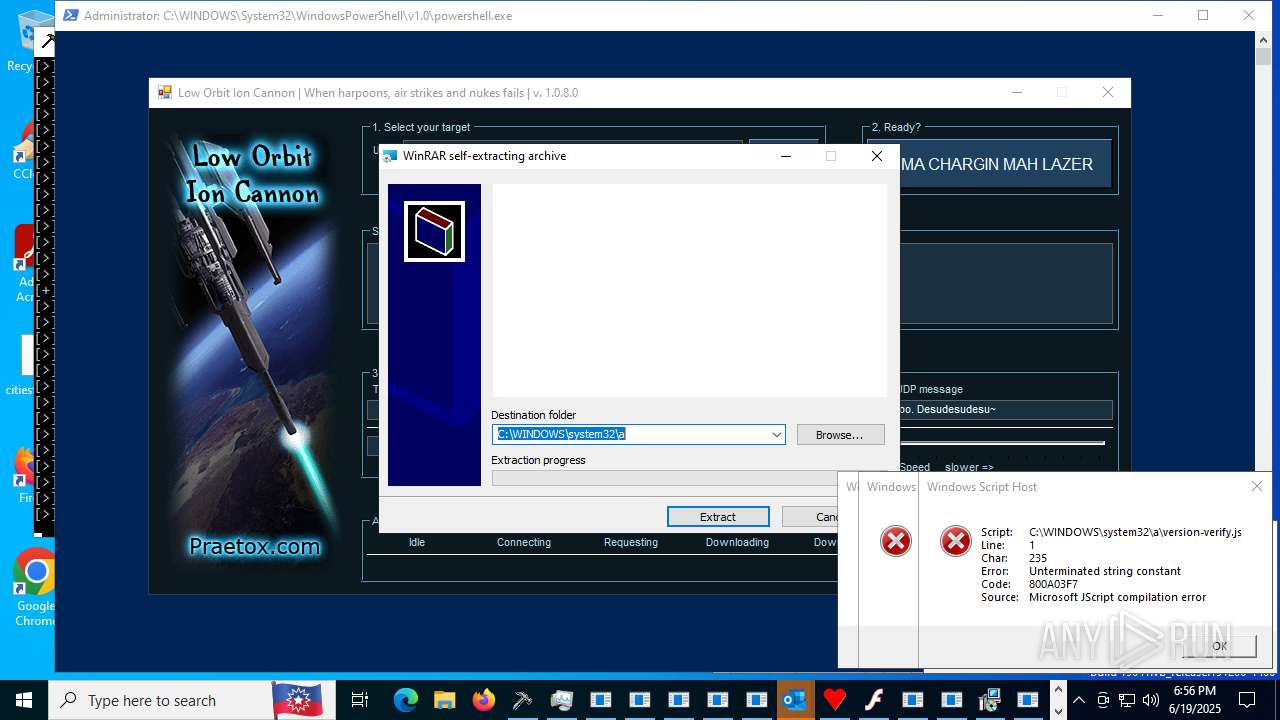The width and height of the screenshot is (1280, 720).
Task: Click the taskbar clock showing 6:56 PM
Action: [1194, 700]
